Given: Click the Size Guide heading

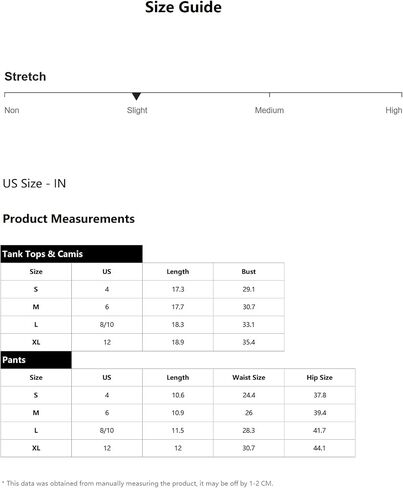Looking at the screenshot, I should [x=183, y=7].
